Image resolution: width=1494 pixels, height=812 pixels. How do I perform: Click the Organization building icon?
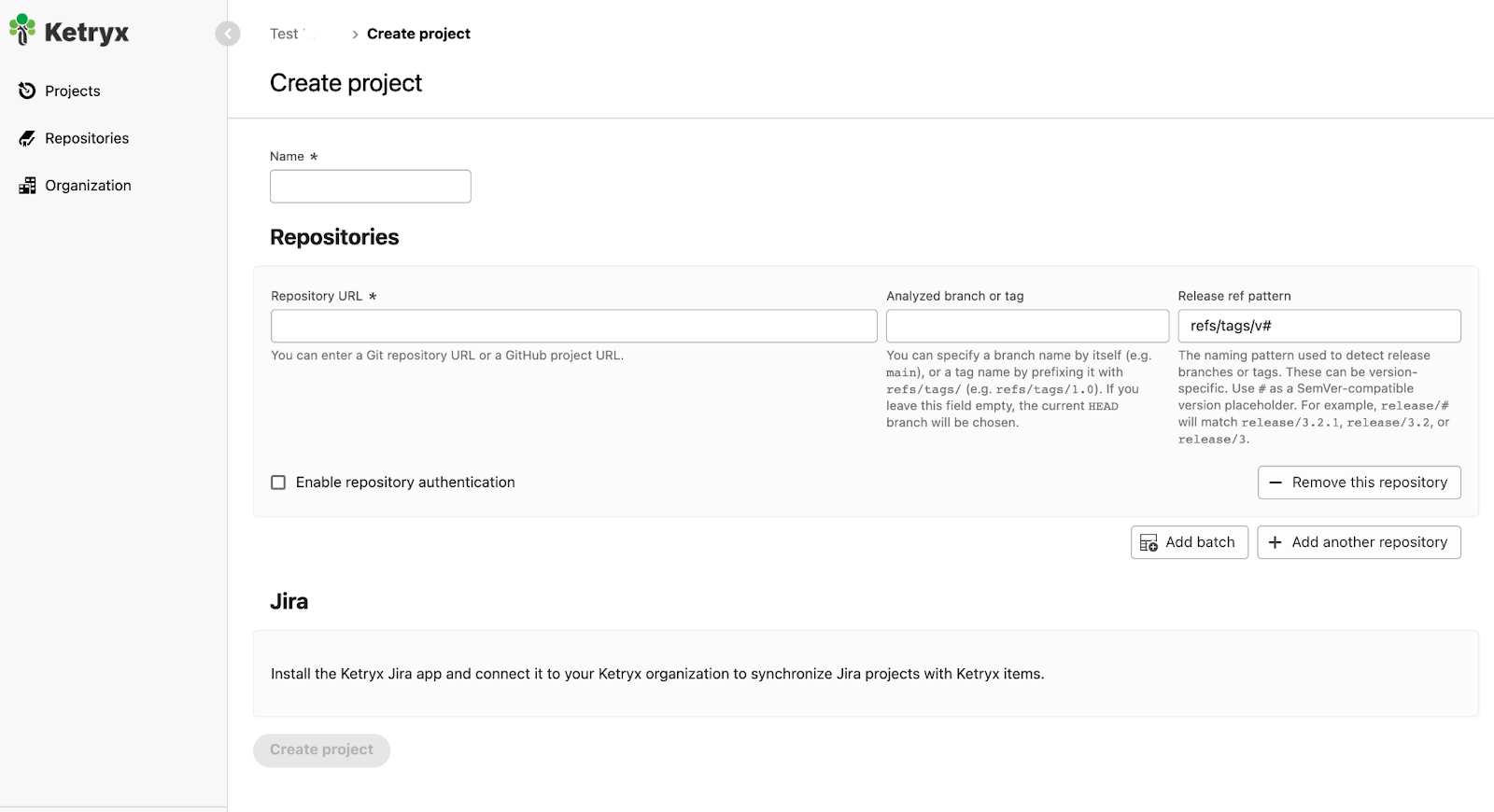point(27,186)
